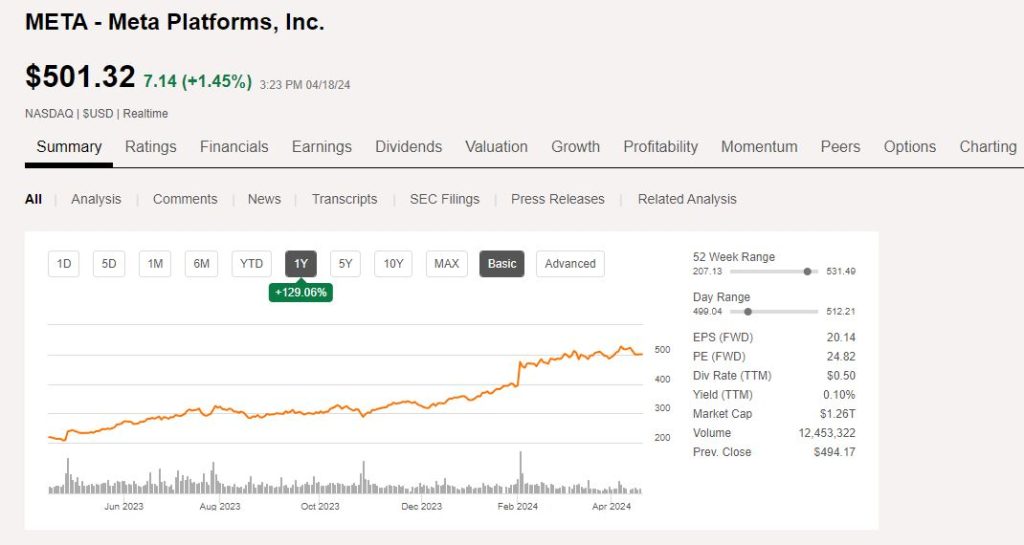Choose the YTD chart range
The width and height of the screenshot is (1024, 545).
coord(251,264)
